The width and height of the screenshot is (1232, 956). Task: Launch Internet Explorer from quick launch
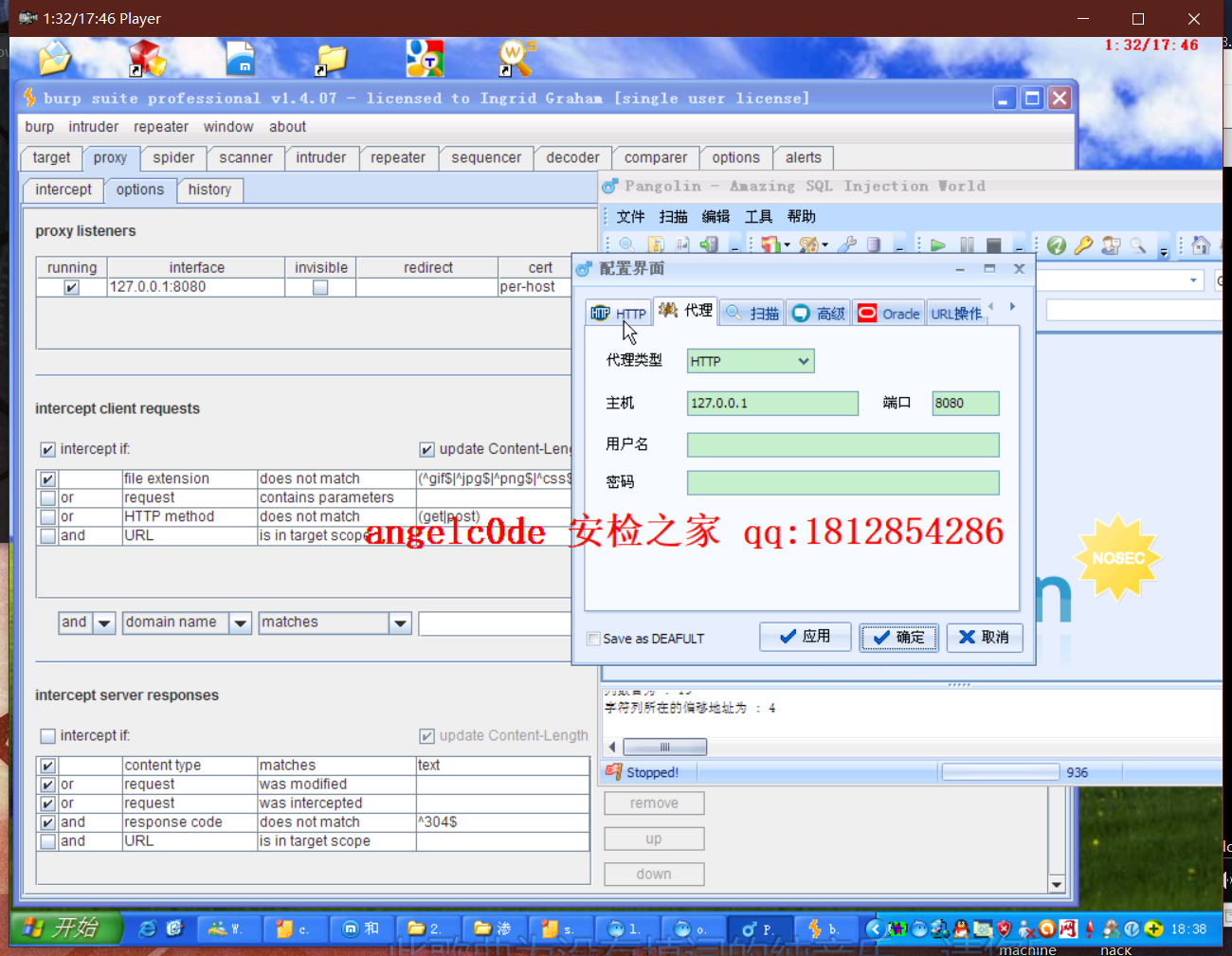[x=148, y=929]
